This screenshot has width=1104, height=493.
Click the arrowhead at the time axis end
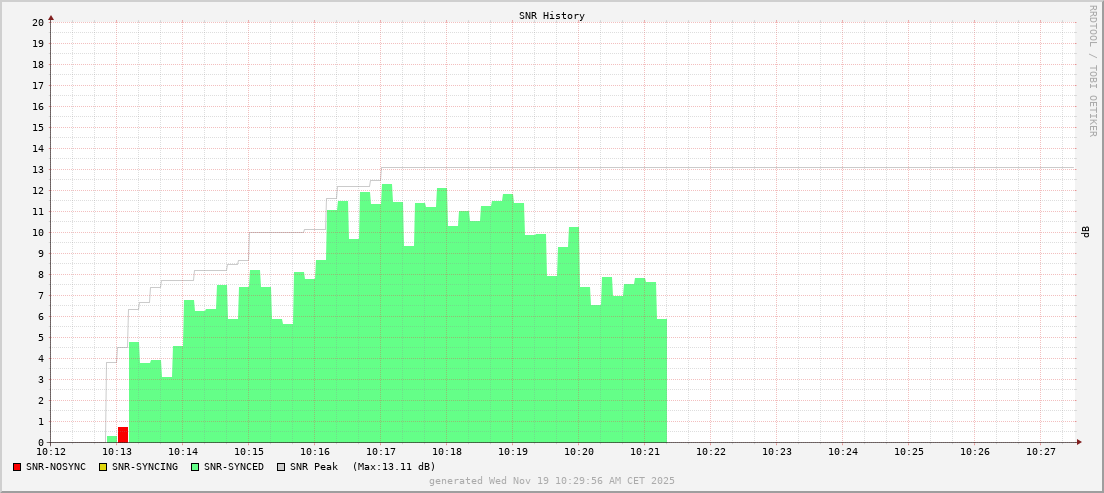[x=1078, y=442]
